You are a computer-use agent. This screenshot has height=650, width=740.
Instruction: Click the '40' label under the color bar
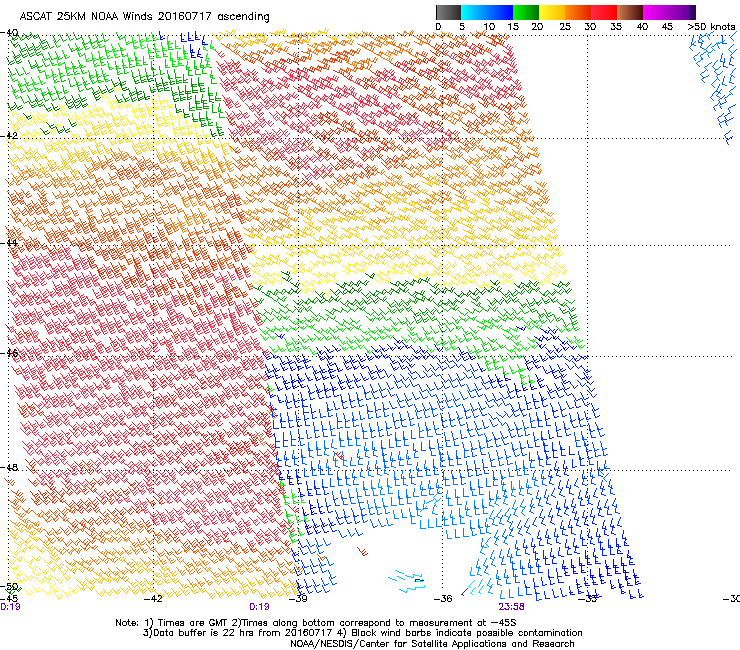[x=642, y=27]
